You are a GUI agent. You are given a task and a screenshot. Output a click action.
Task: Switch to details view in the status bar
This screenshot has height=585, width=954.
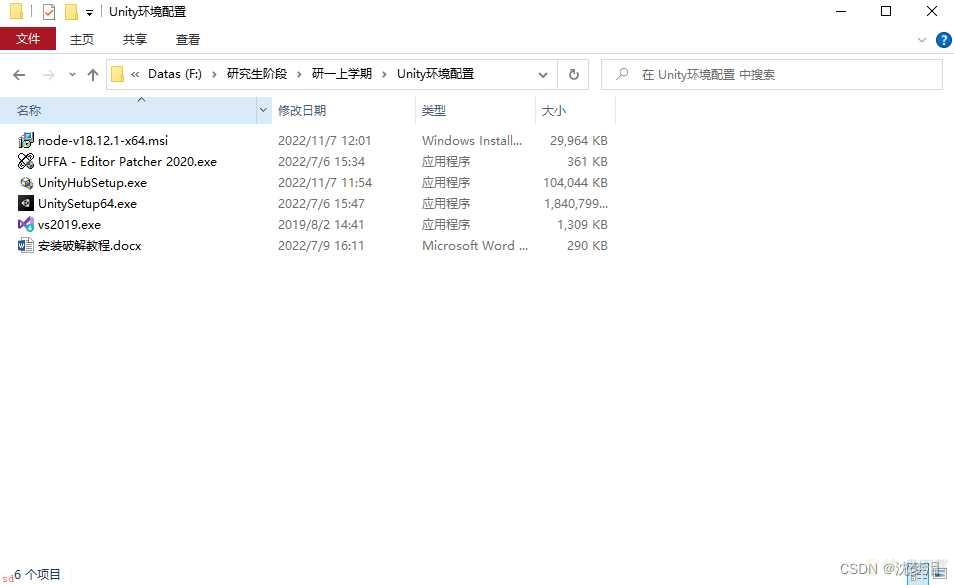pyautogui.click(x=919, y=573)
